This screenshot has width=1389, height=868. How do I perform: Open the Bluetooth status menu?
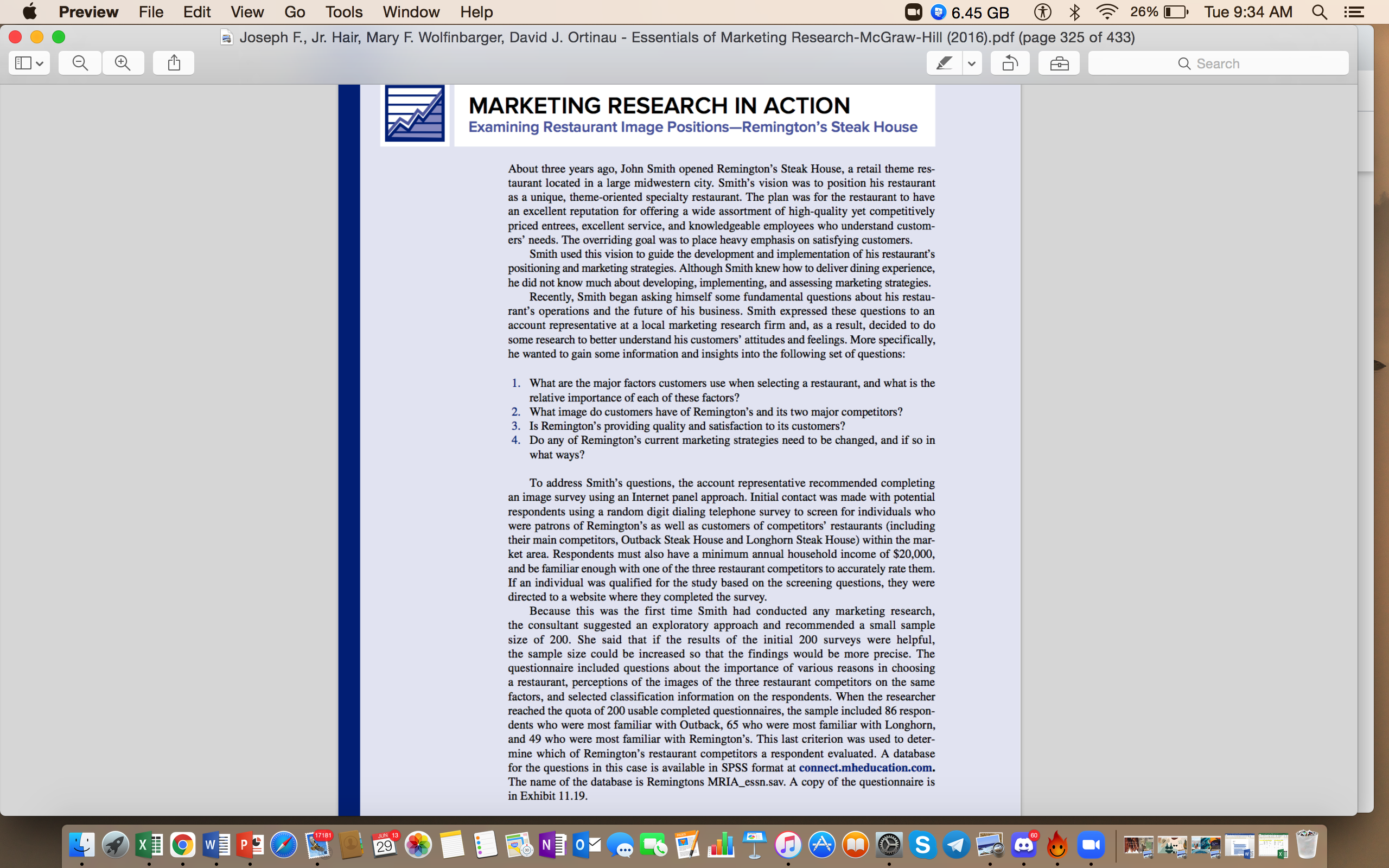(1074, 11)
